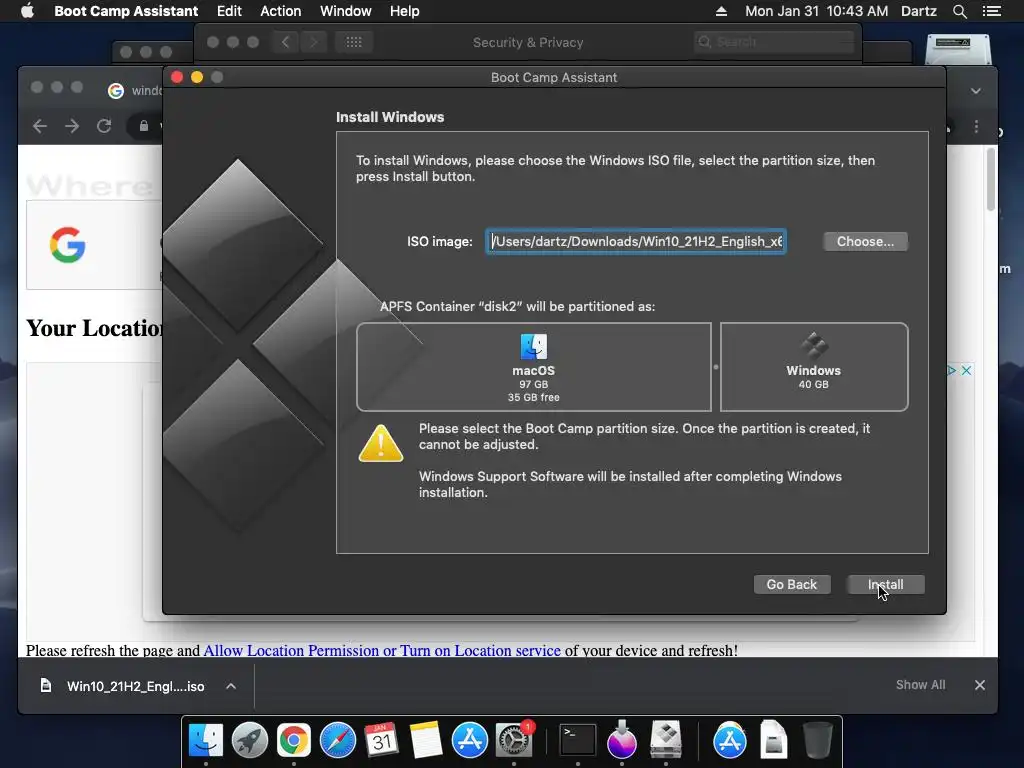Viewport: 1024px width, 768px height.
Task: Click Show All downloads in Chrome
Action: 920,684
